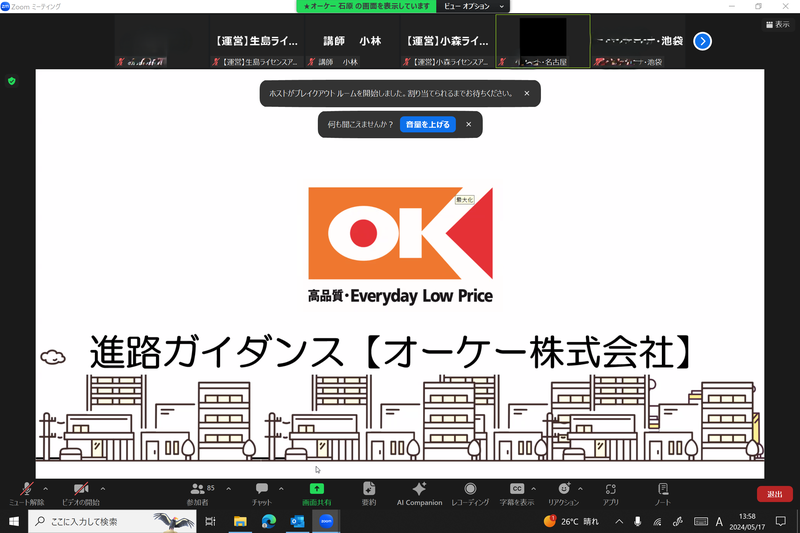Open File Explorer from taskbar
800x533 pixels.
pyautogui.click(x=240, y=521)
